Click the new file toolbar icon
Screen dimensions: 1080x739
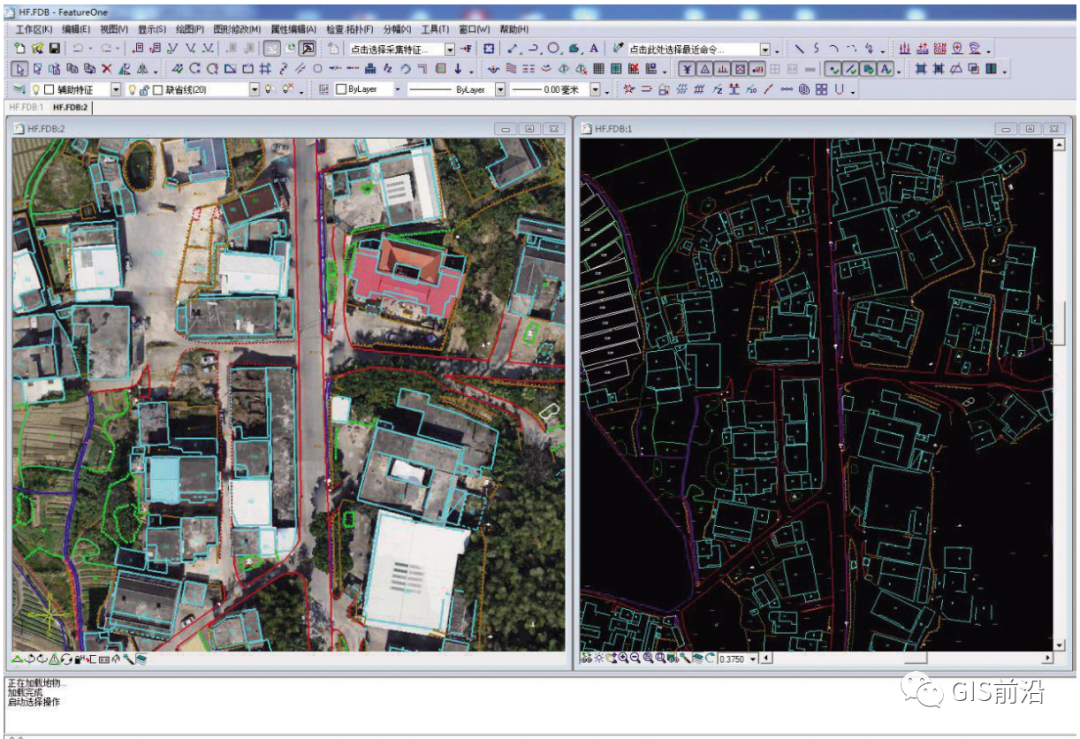pyautogui.click(x=20, y=48)
